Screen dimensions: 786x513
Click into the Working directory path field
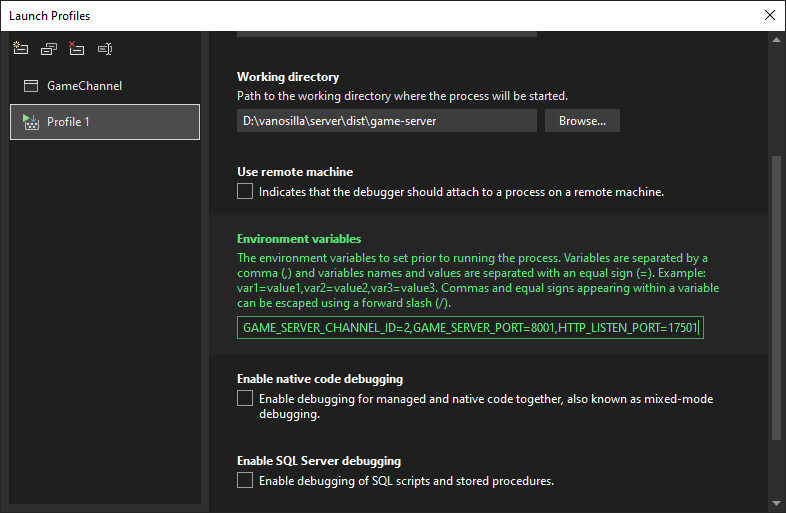click(x=386, y=121)
